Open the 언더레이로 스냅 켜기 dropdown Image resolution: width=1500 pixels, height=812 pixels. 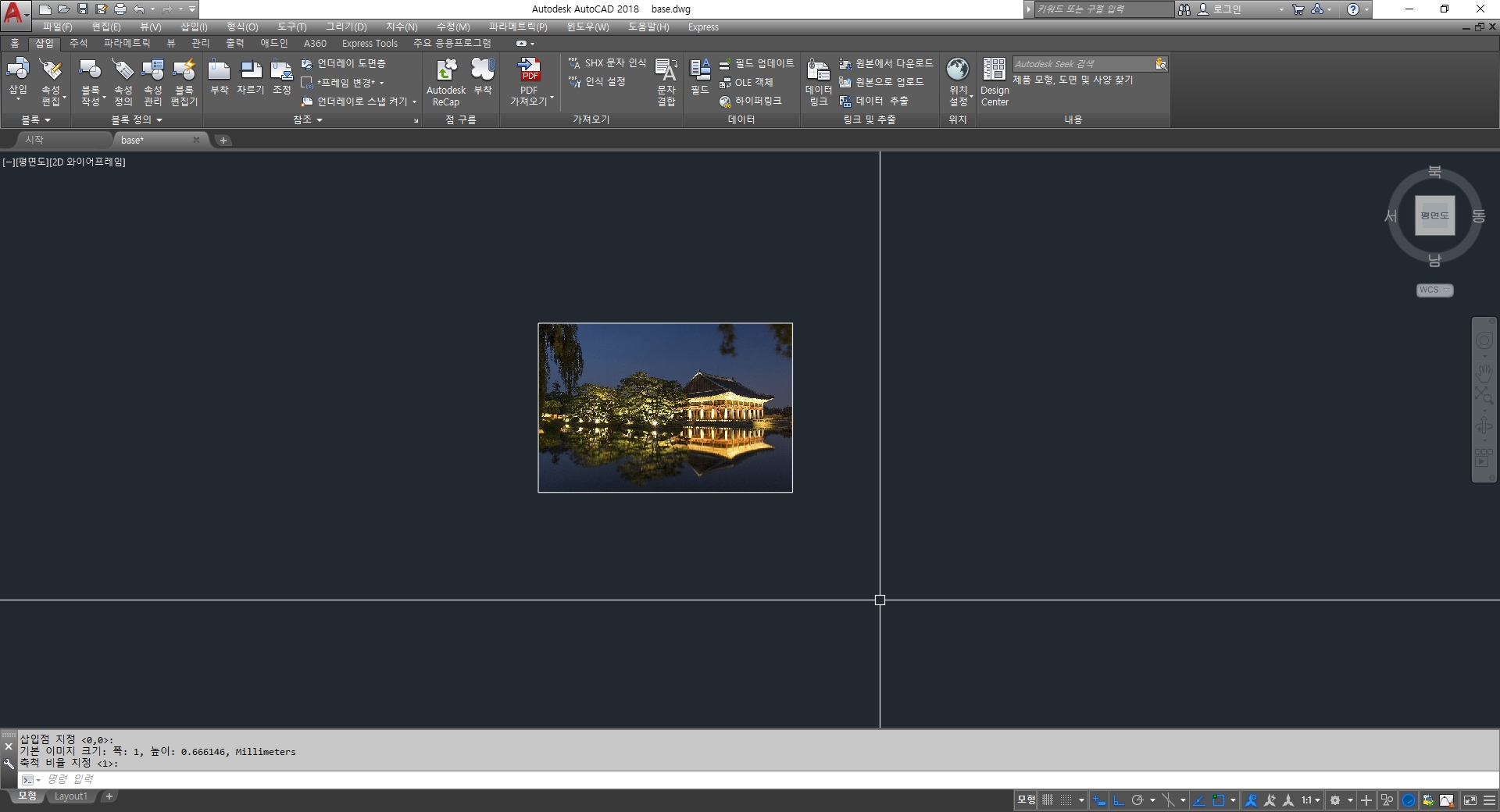coord(414,101)
